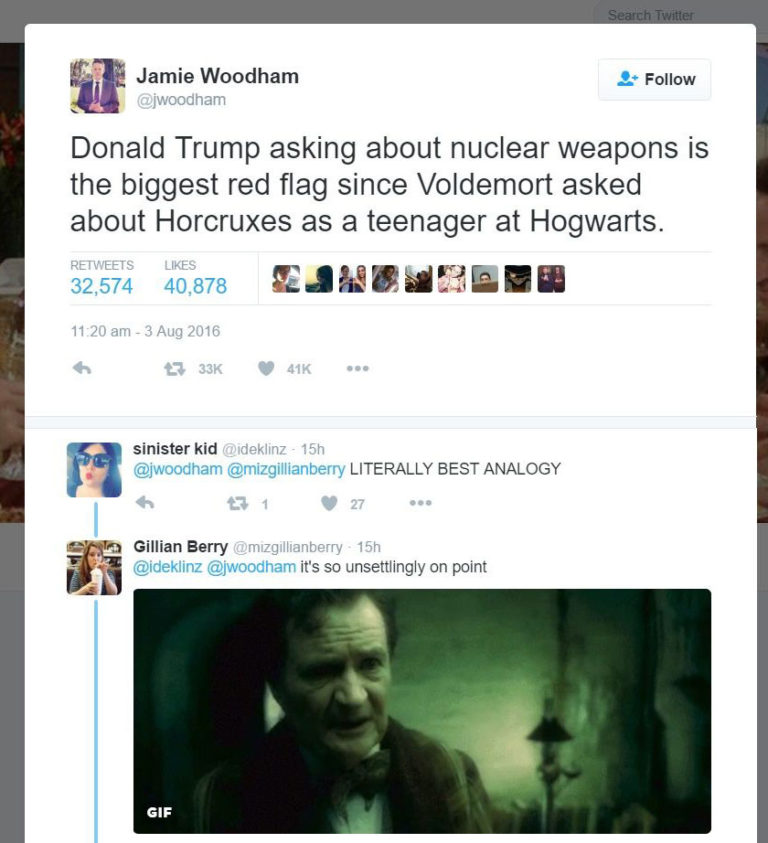
Task: Reply to Jamie Woodham's main tweet
Action: click(82, 368)
